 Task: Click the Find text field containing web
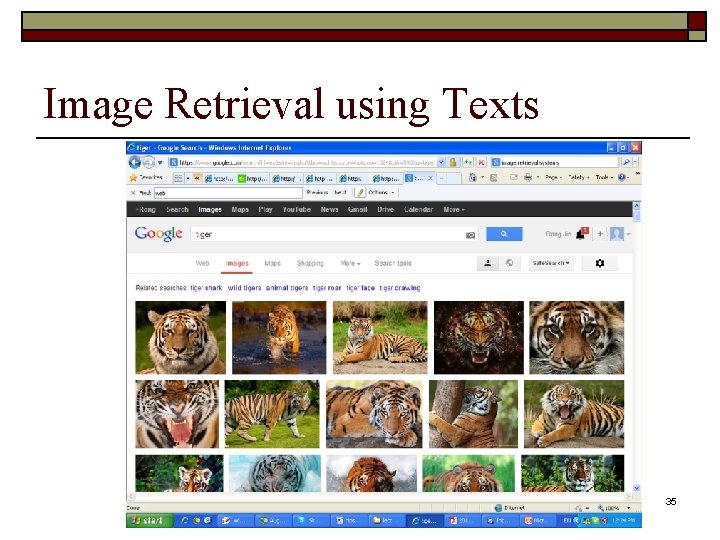click(228, 193)
